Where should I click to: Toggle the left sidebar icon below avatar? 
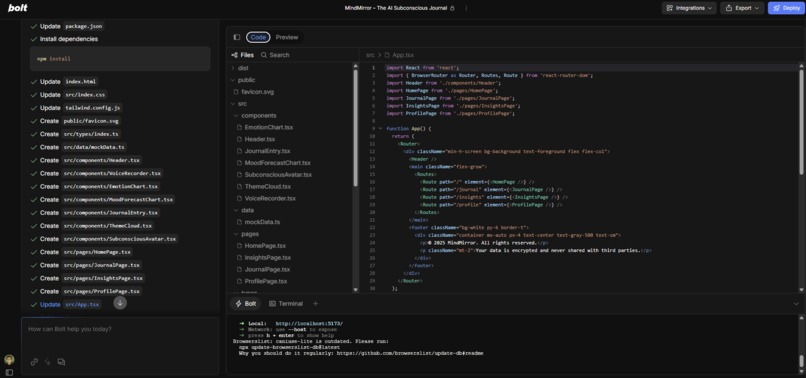tap(9, 372)
